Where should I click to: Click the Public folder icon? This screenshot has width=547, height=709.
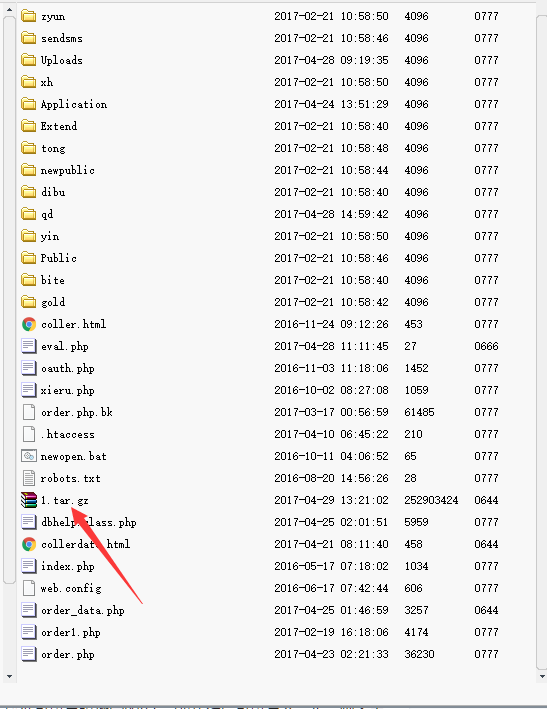[x=28, y=258]
